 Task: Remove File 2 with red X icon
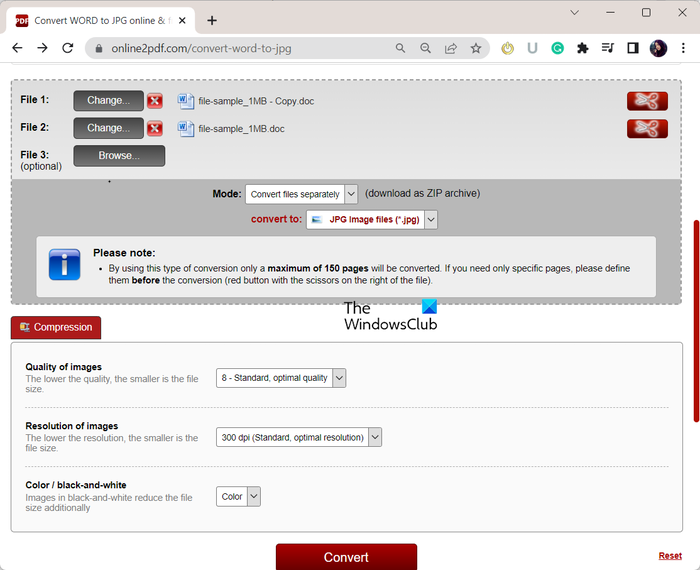(155, 129)
